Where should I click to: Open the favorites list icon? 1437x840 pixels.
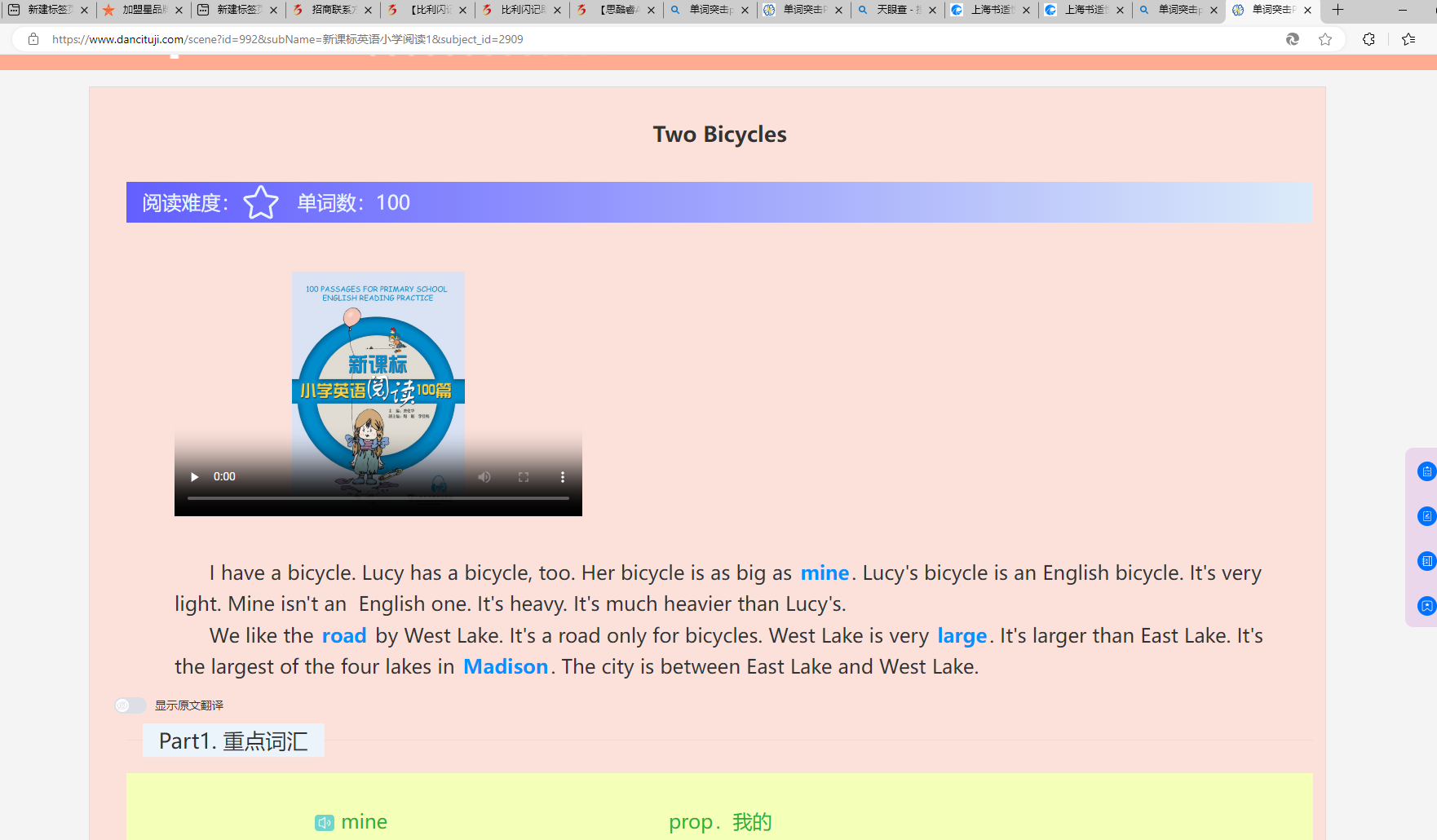[x=1408, y=39]
